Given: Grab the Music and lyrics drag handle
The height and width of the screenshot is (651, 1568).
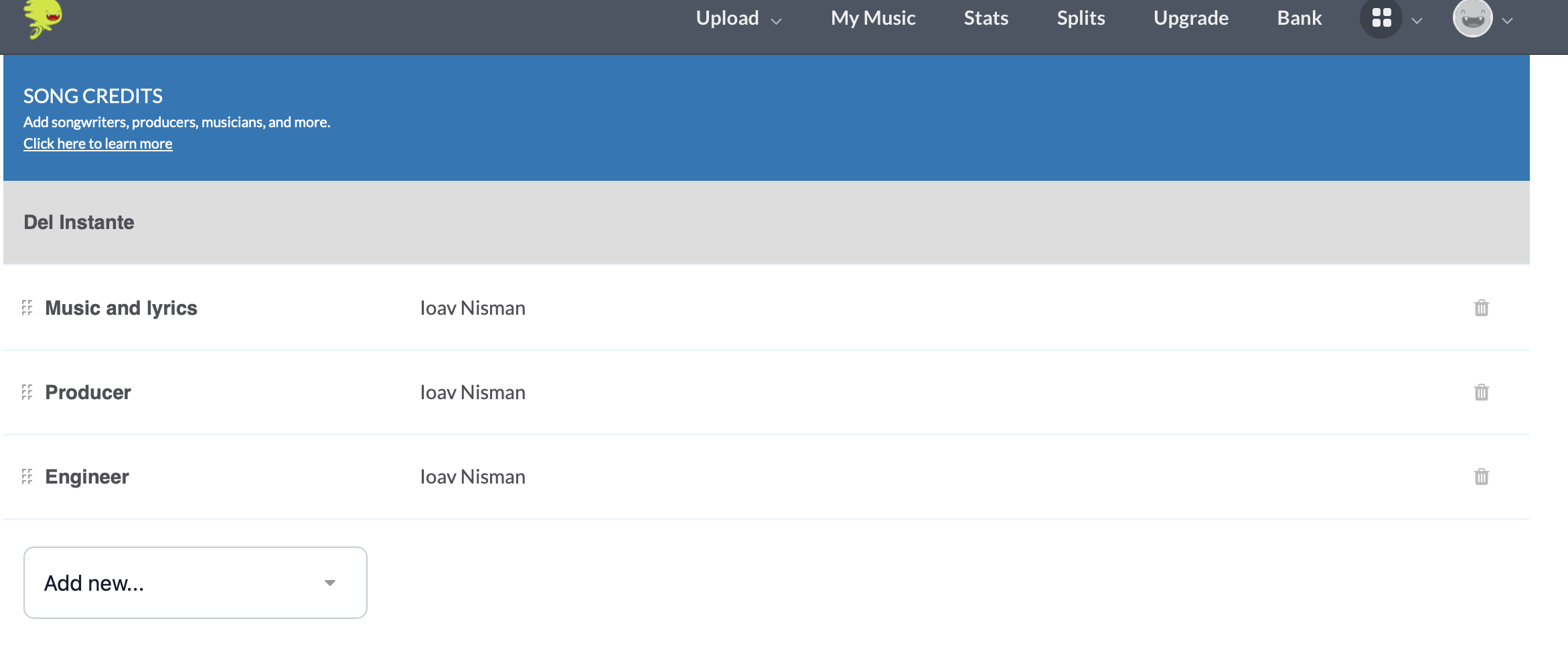Looking at the screenshot, I should [27, 308].
